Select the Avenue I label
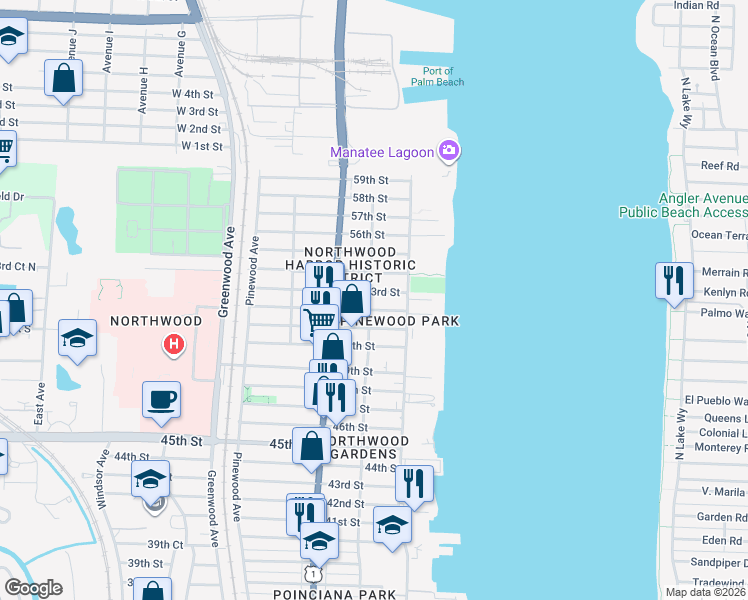The width and height of the screenshot is (748, 600). [108, 52]
